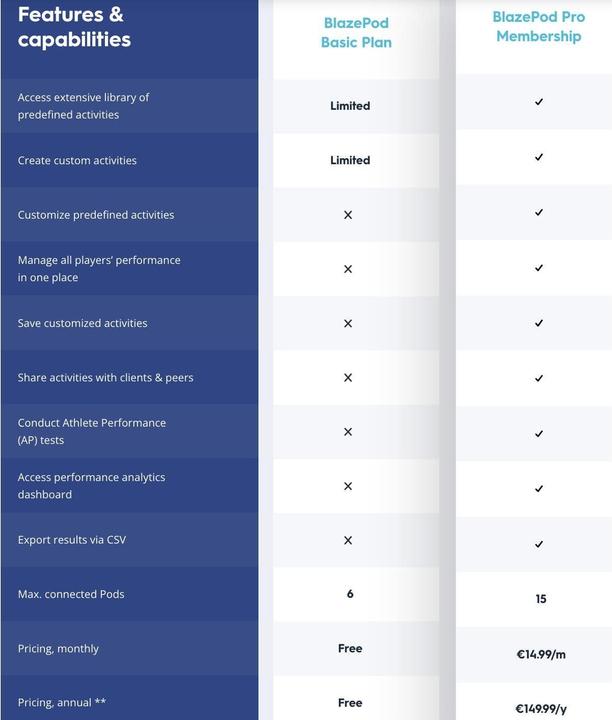
Task: Click the Features & capabilities heading
Action: coord(74,27)
